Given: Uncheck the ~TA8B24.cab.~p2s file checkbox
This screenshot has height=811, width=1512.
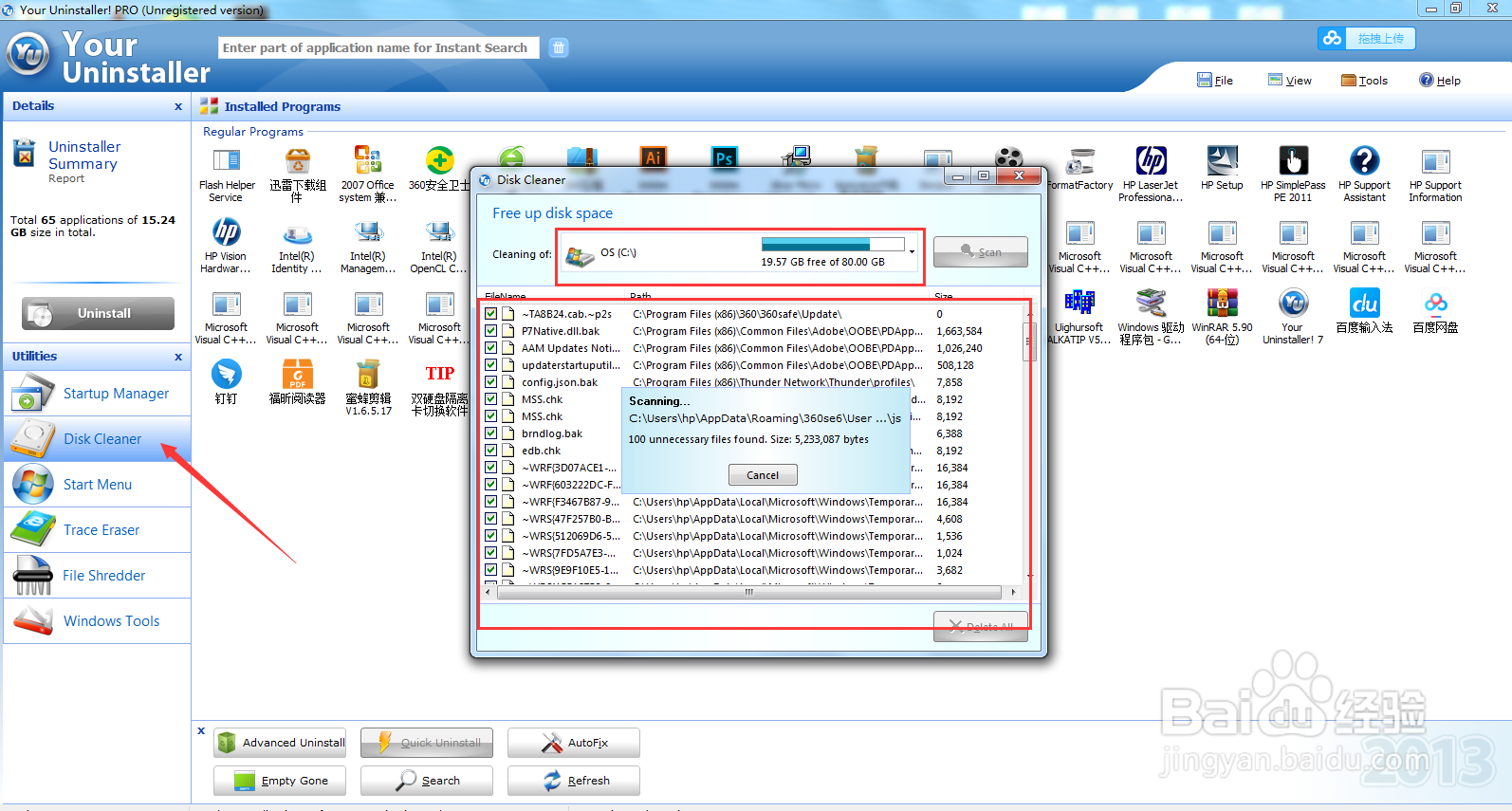Looking at the screenshot, I should click(x=490, y=314).
